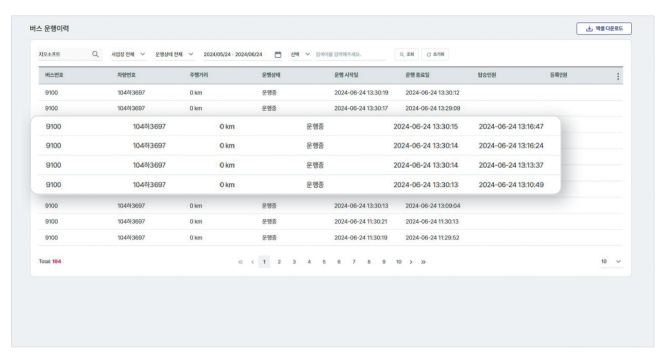667x360 pixels.
Task: Go to first page with double-left arrow
Action: pos(240,262)
